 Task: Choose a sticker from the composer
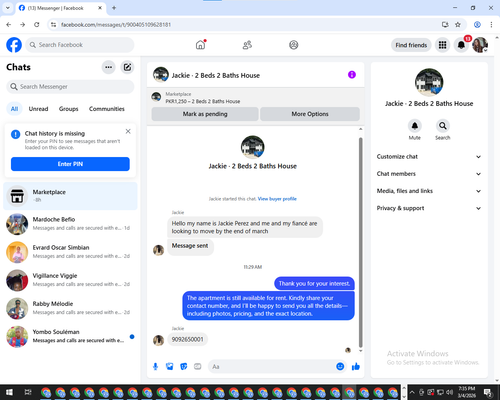click(x=184, y=367)
